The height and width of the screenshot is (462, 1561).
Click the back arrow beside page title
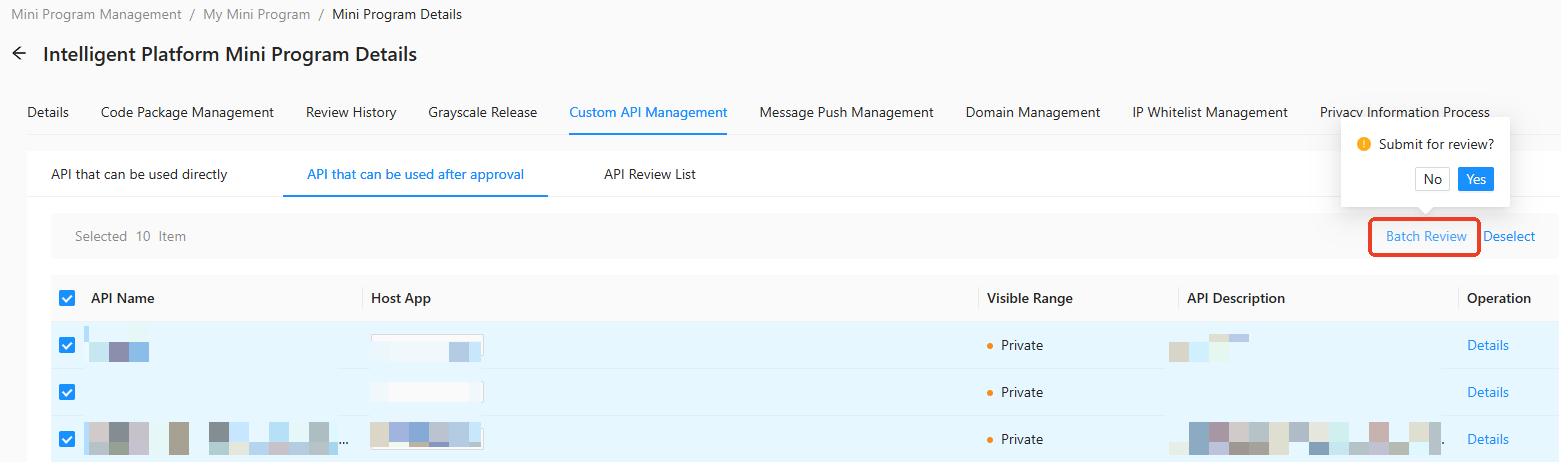(x=19, y=54)
